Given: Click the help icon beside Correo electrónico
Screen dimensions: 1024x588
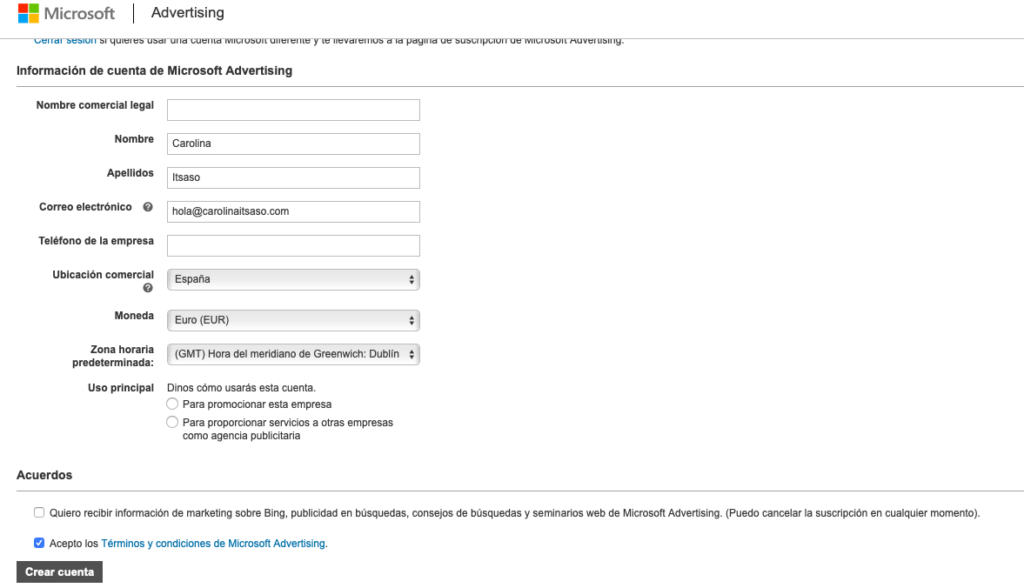Looking at the screenshot, I should point(148,207).
